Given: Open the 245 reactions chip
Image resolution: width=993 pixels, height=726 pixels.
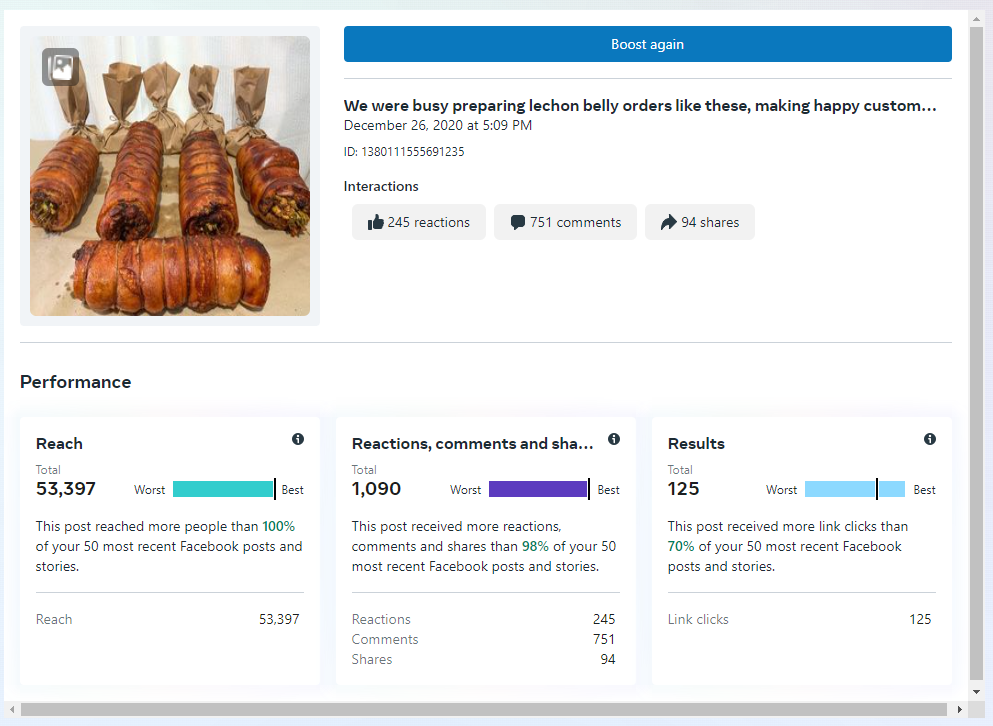Looking at the screenshot, I should [418, 222].
